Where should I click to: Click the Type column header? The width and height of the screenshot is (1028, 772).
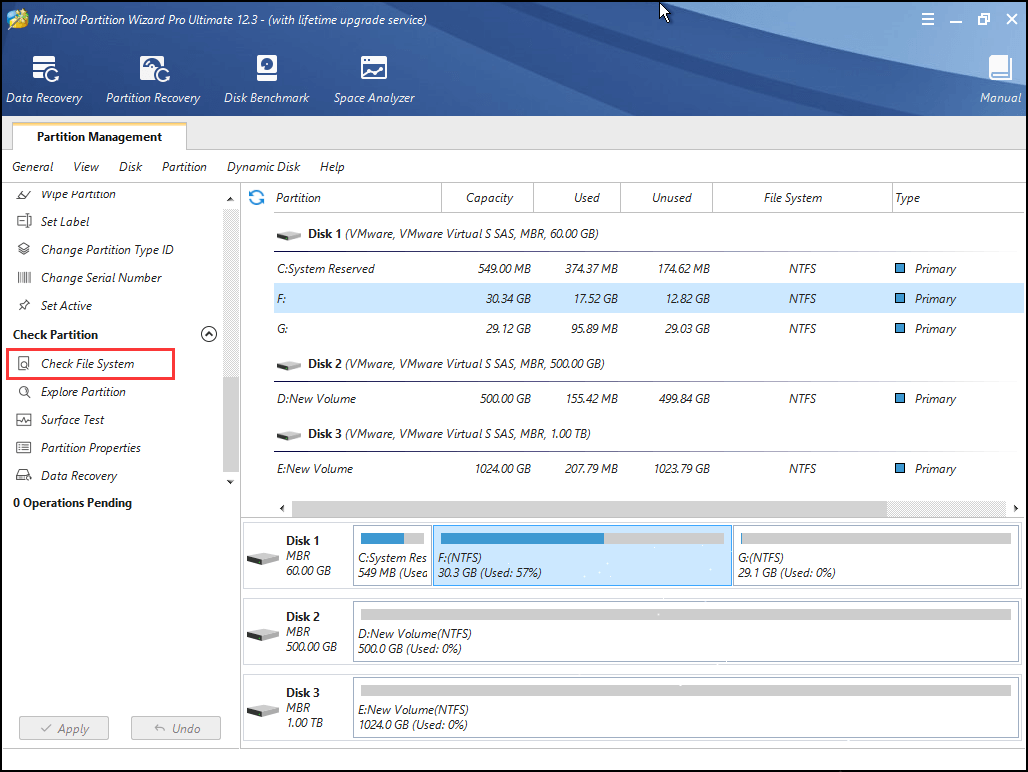[958, 197]
